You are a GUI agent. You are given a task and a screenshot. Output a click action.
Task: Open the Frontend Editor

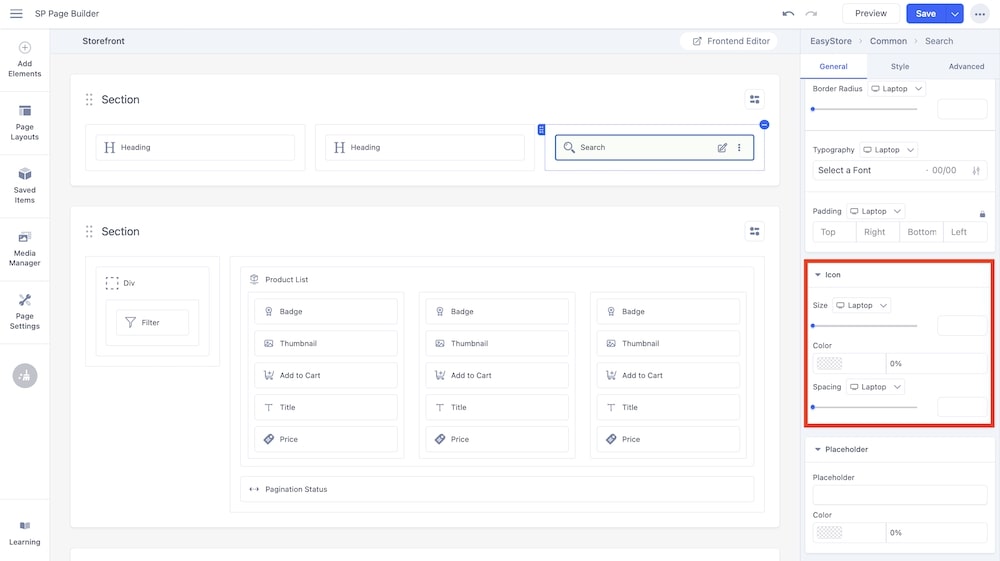point(731,41)
